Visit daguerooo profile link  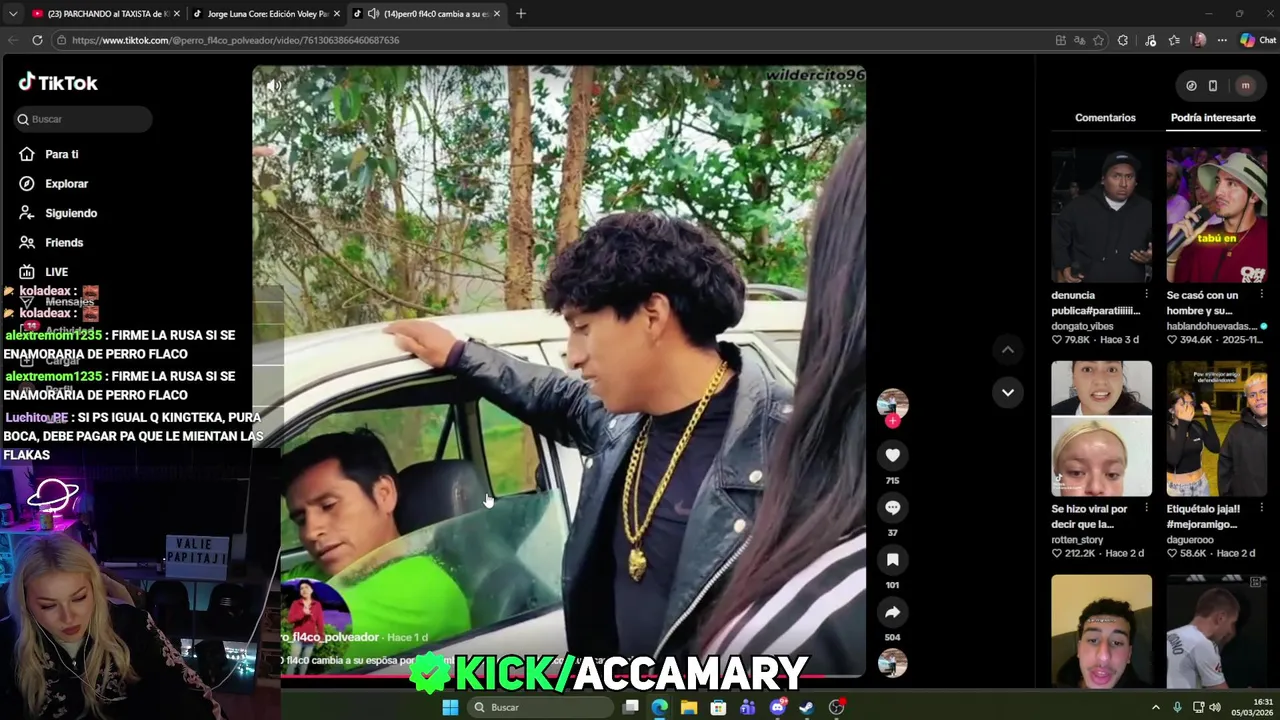click(1190, 539)
